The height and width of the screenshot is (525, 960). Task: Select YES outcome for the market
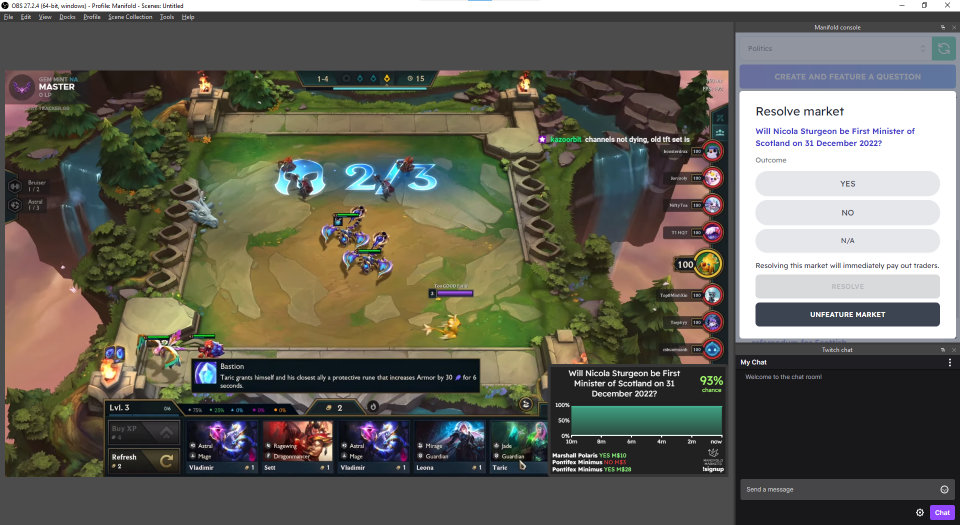(847, 184)
